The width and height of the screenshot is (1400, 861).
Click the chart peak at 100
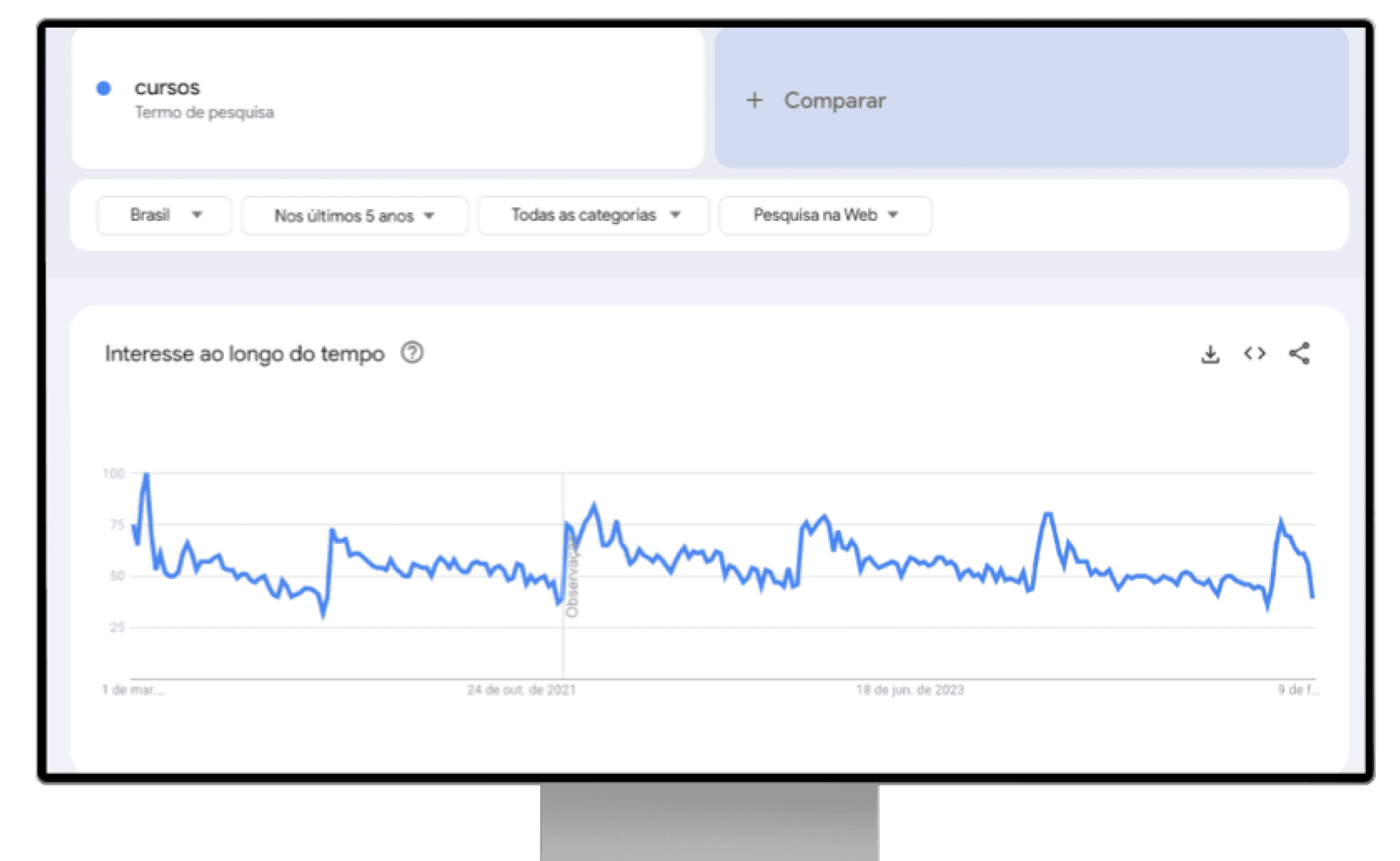coord(146,475)
